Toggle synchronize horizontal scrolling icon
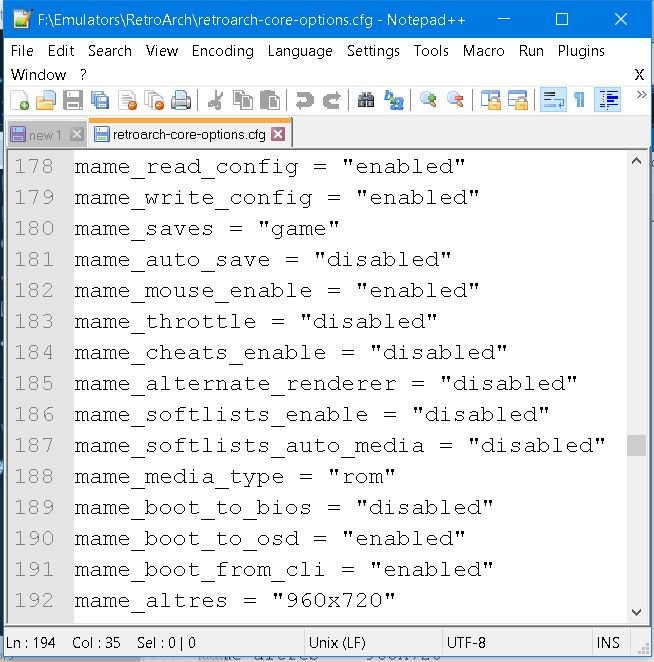This screenshot has height=662, width=654. tap(518, 100)
